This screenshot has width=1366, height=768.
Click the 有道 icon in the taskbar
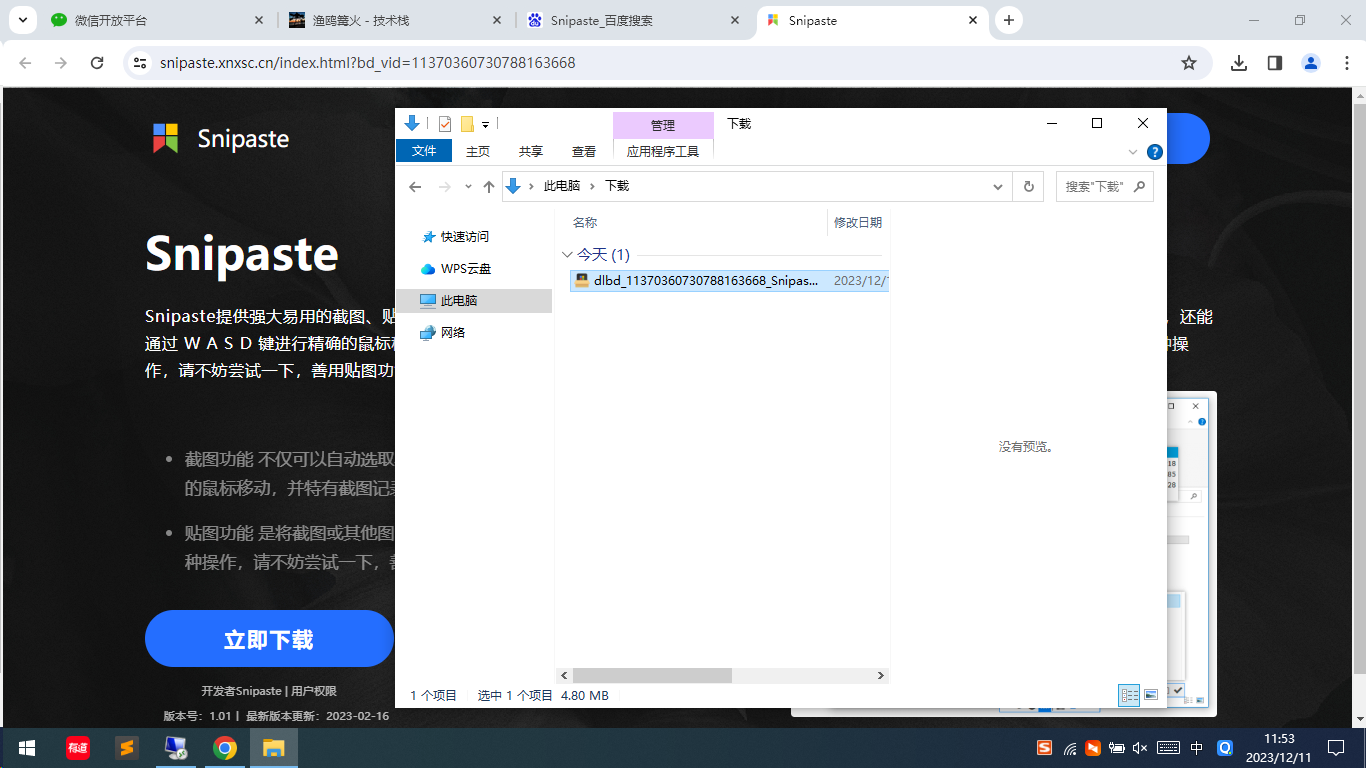click(77, 748)
